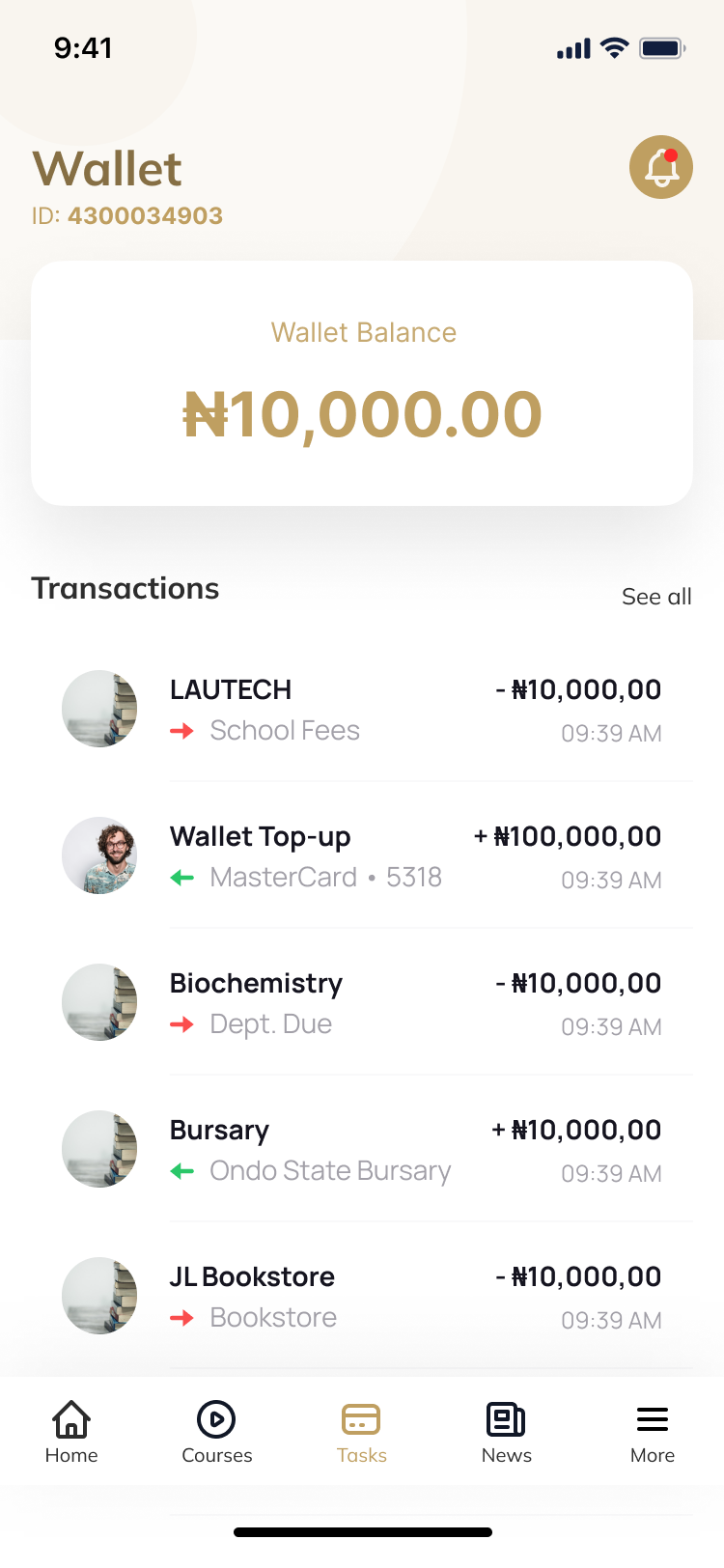Image resolution: width=724 pixels, height=1568 pixels.
Task: Click the green arrow beside Ondo State Bursary
Action: 181,1171
